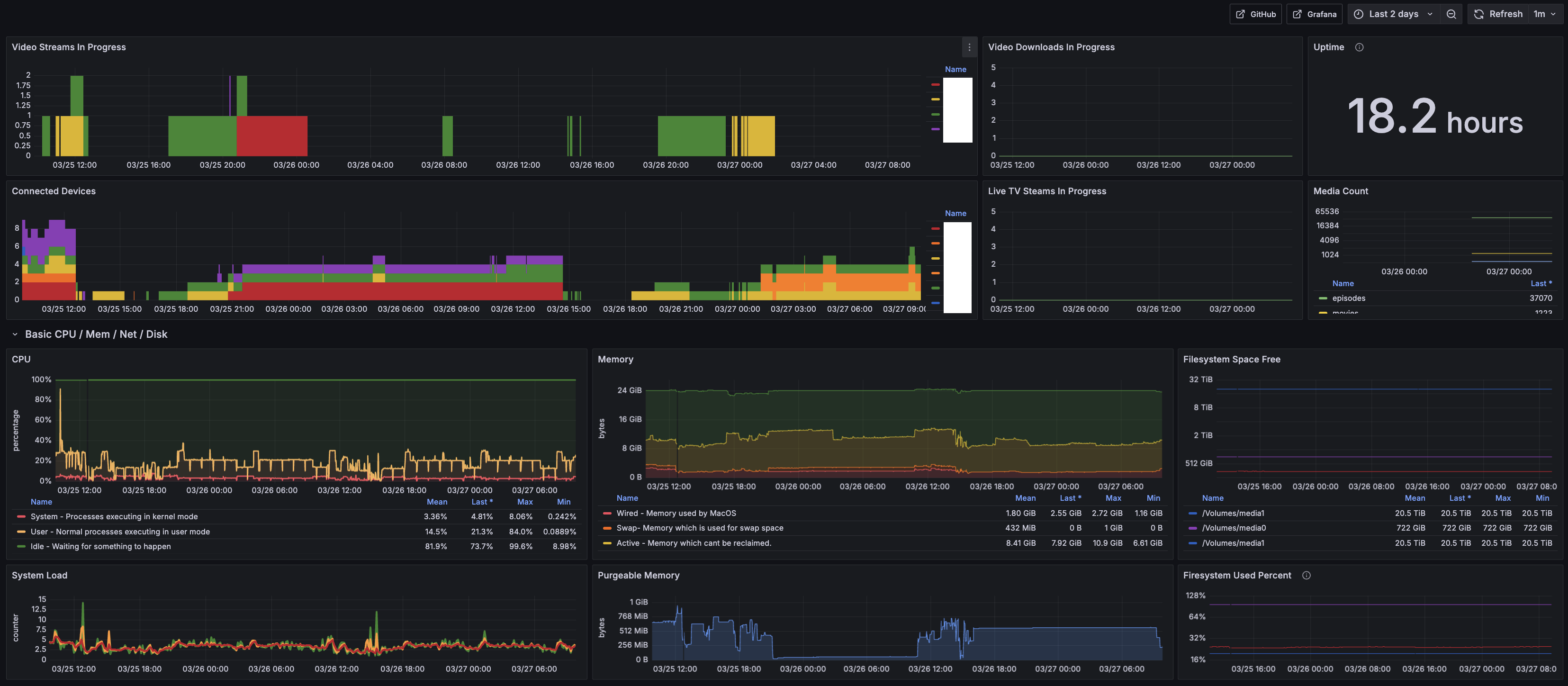Click the purple /Volumes/media0 legend swatch
1568x686 pixels.
point(1192,528)
